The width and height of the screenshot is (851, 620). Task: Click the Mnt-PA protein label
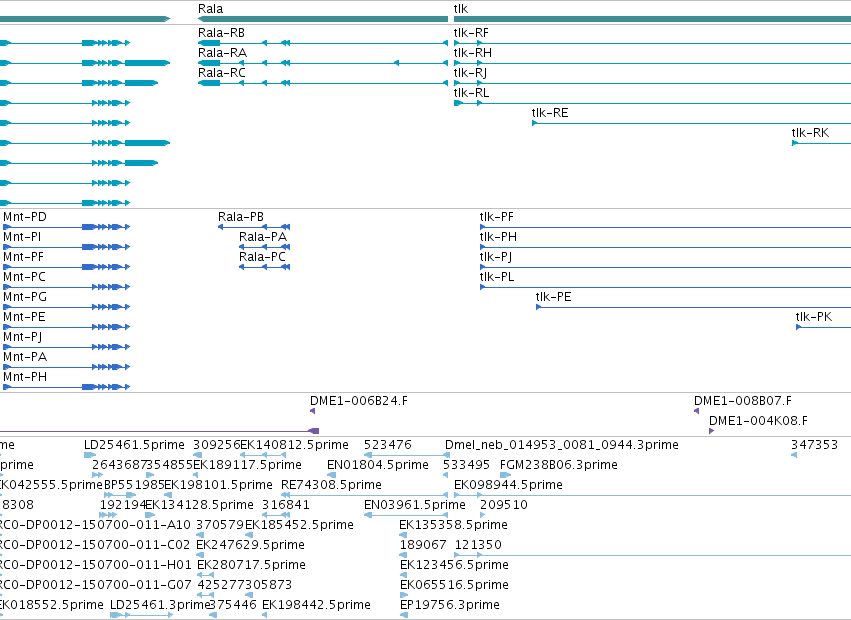pyautogui.click(x=25, y=358)
